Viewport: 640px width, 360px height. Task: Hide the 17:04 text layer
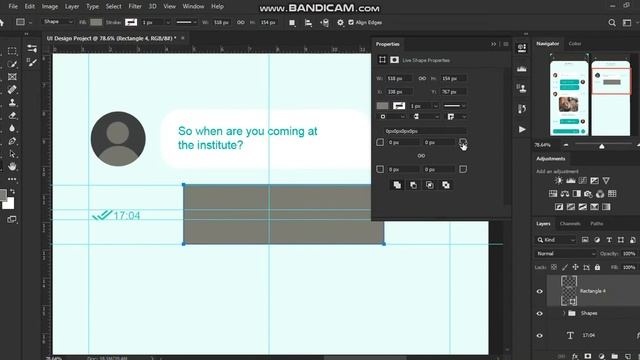[x=540, y=336]
